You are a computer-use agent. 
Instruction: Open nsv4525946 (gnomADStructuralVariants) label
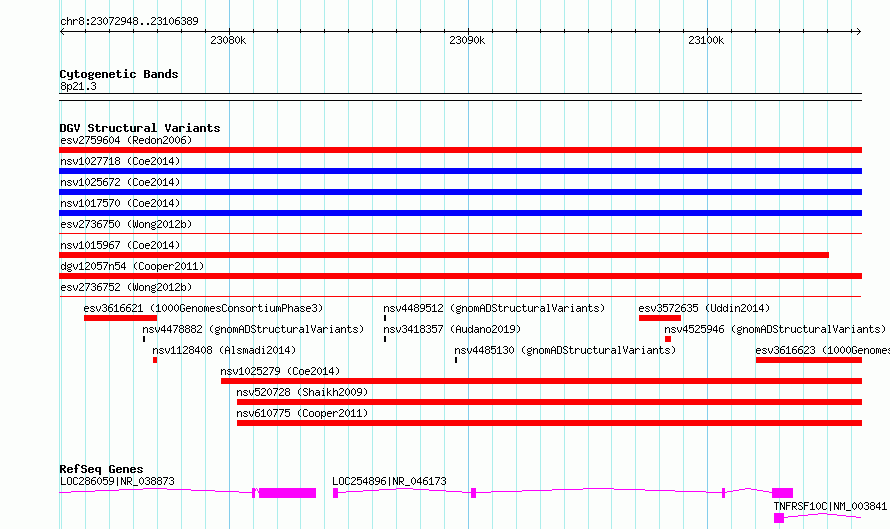tap(775, 329)
